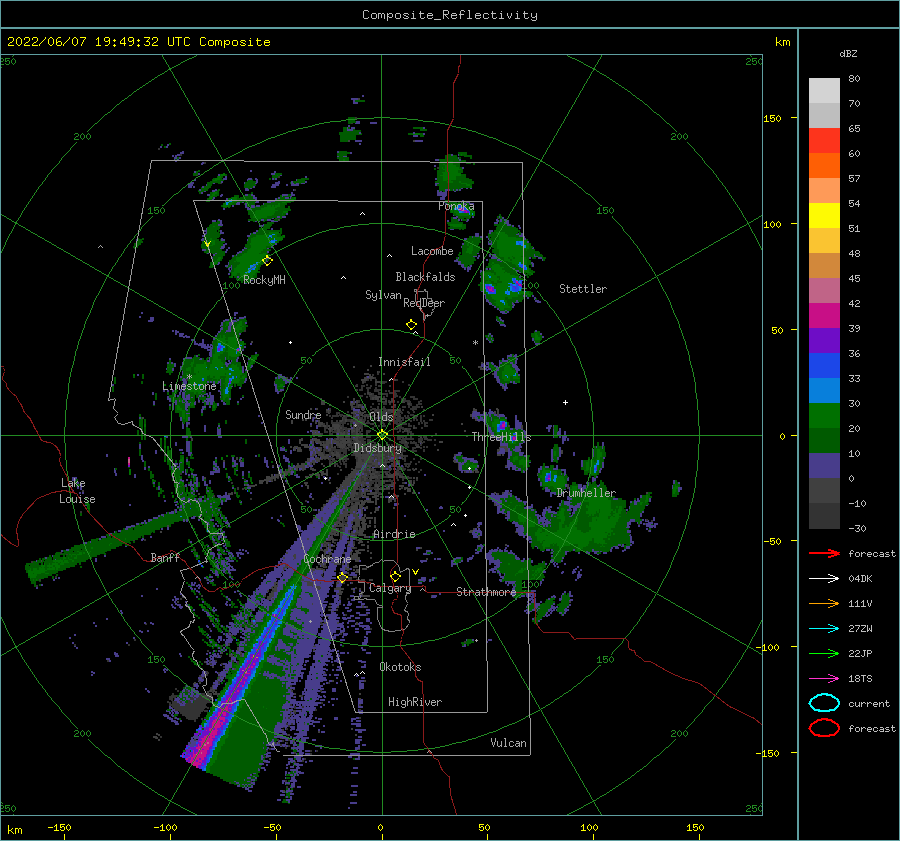Click the Composite_Reflectivity title text

point(450,15)
